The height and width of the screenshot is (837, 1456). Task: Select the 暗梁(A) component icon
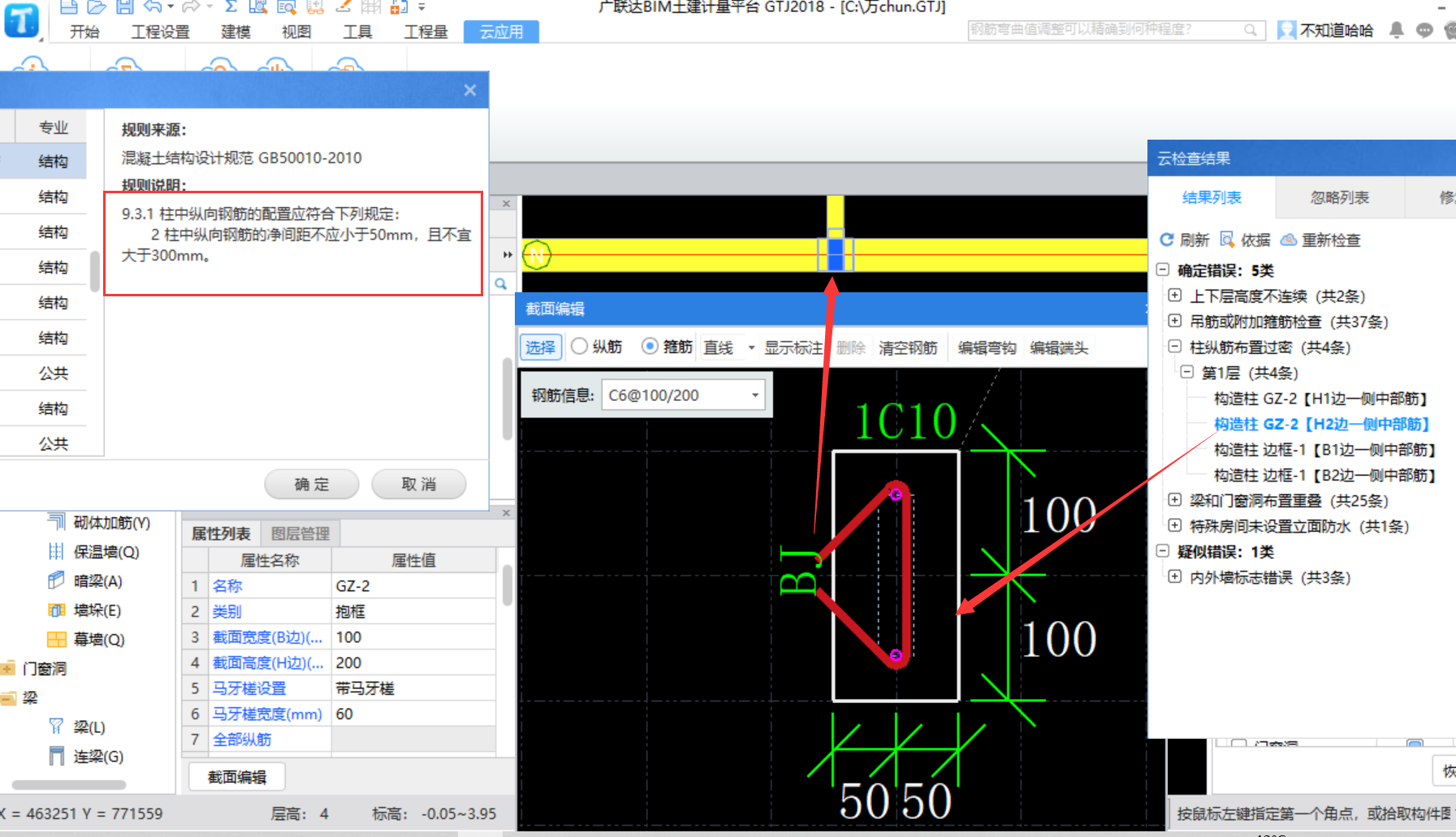pos(56,580)
